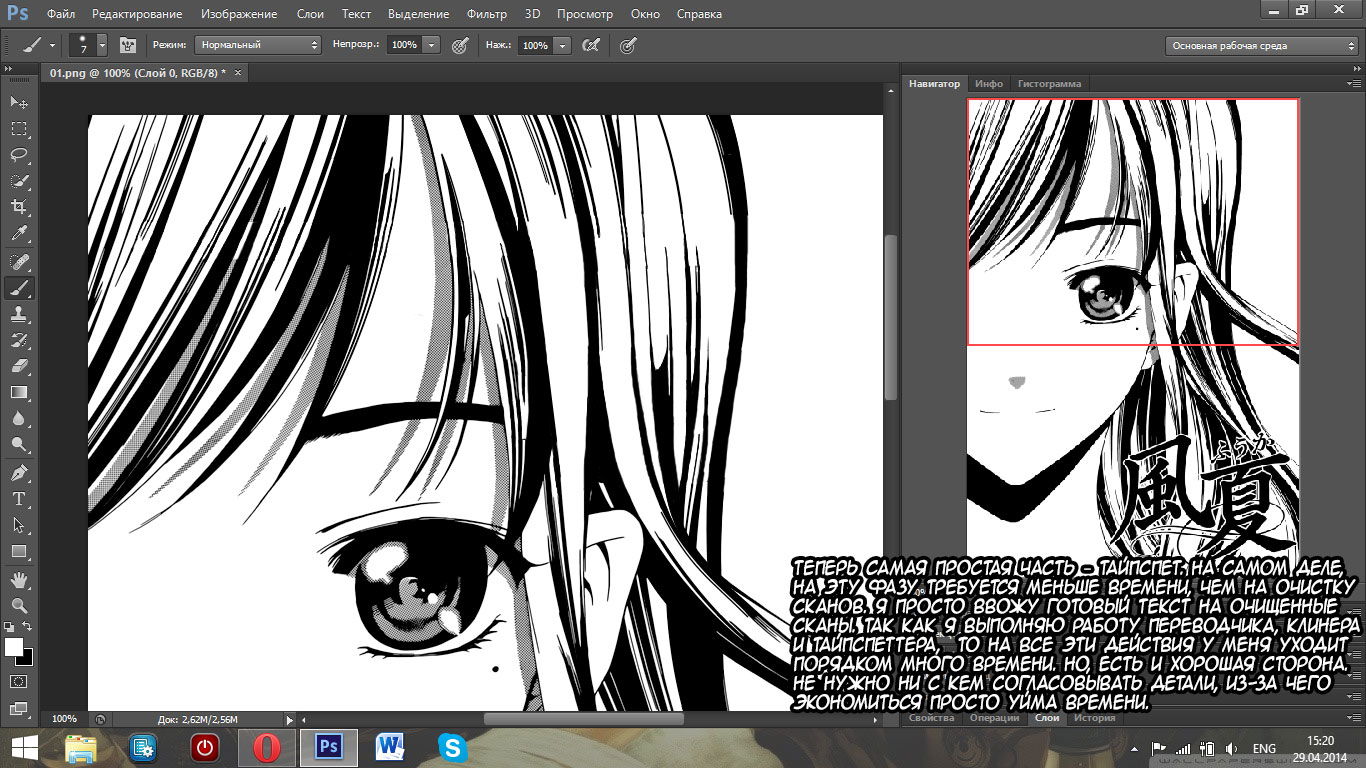Open the Просмотр menu
The height and width of the screenshot is (768, 1366).
click(x=585, y=14)
